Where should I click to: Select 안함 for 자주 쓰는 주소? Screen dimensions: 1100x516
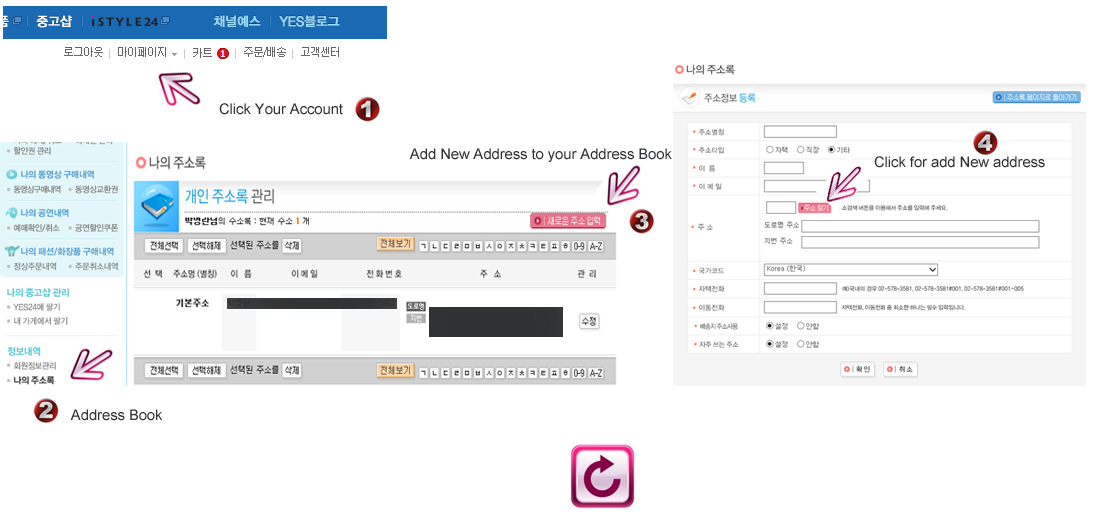[800, 344]
